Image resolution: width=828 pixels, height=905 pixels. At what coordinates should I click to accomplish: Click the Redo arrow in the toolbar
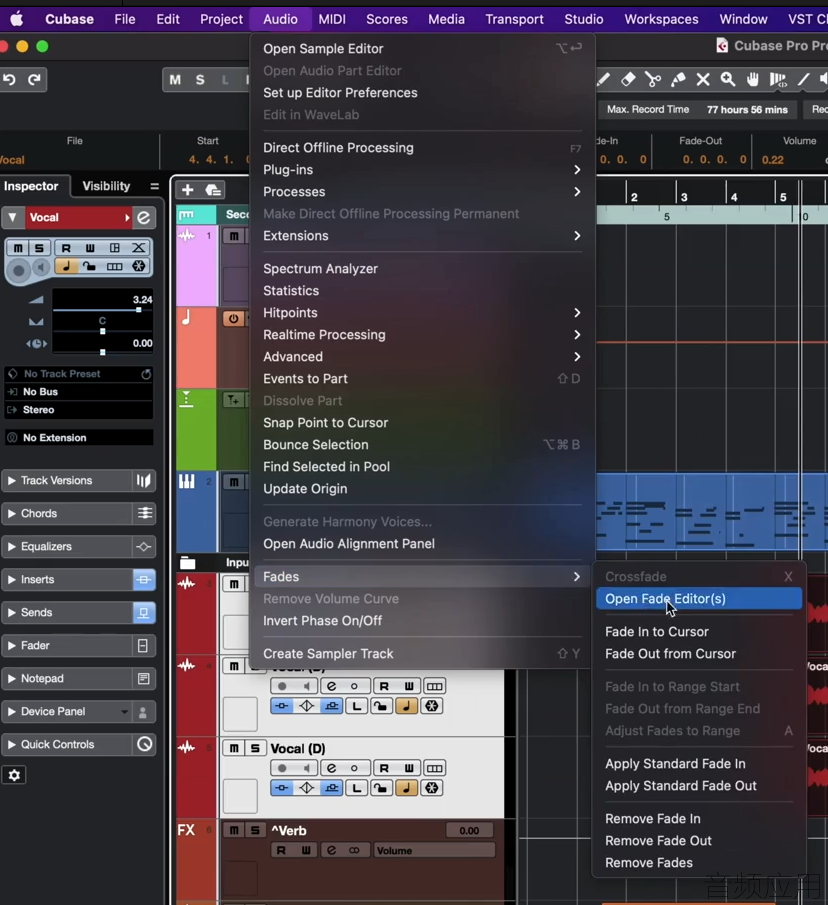point(35,80)
